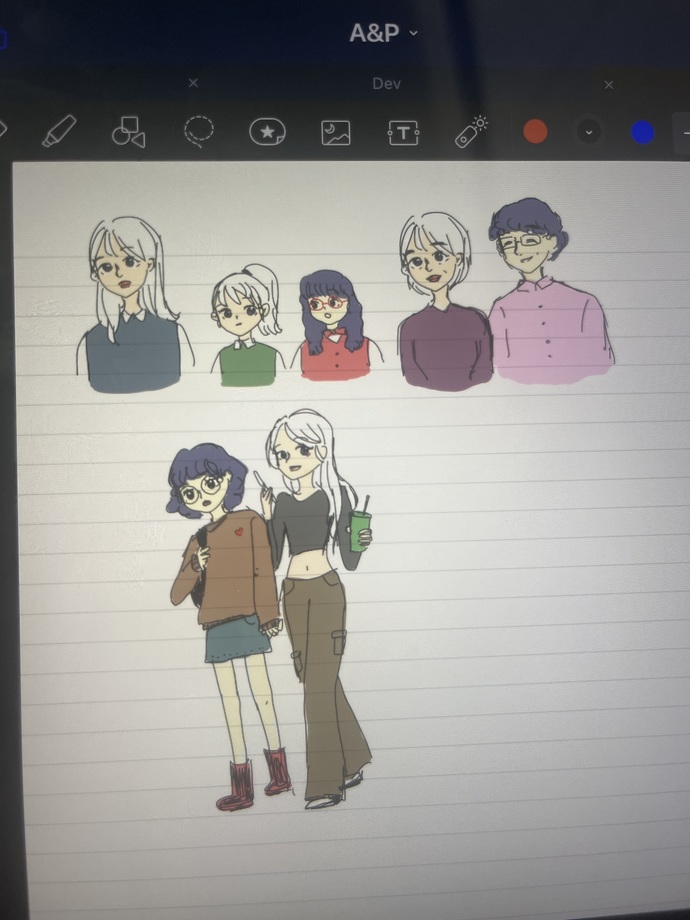Select the highlighter marker tool
This screenshot has height=920, width=690.
point(59,131)
